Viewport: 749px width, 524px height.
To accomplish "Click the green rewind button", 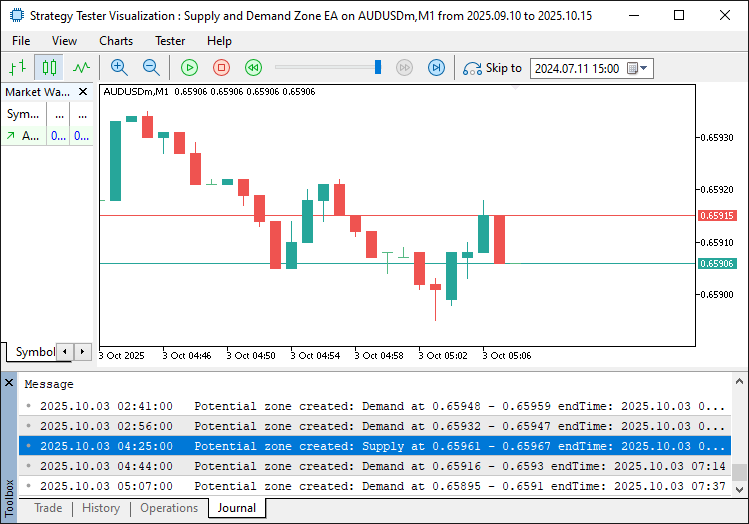I will click(x=253, y=68).
